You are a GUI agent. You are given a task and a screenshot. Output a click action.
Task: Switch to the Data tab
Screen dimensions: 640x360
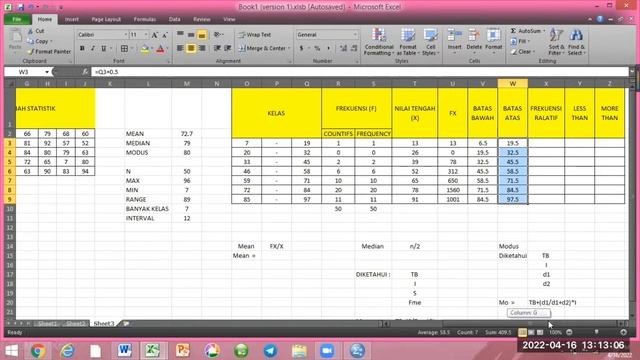[175, 19]
